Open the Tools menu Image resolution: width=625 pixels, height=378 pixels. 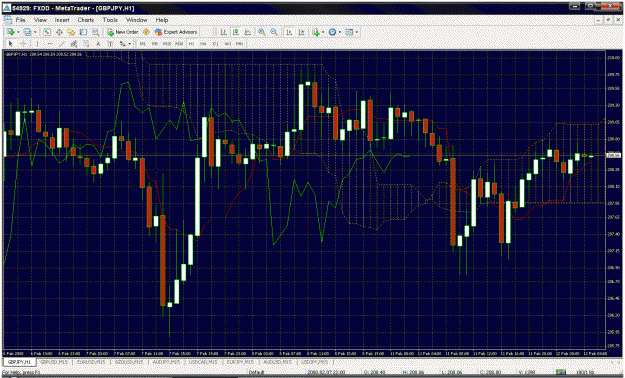click(x=110, y=20)
